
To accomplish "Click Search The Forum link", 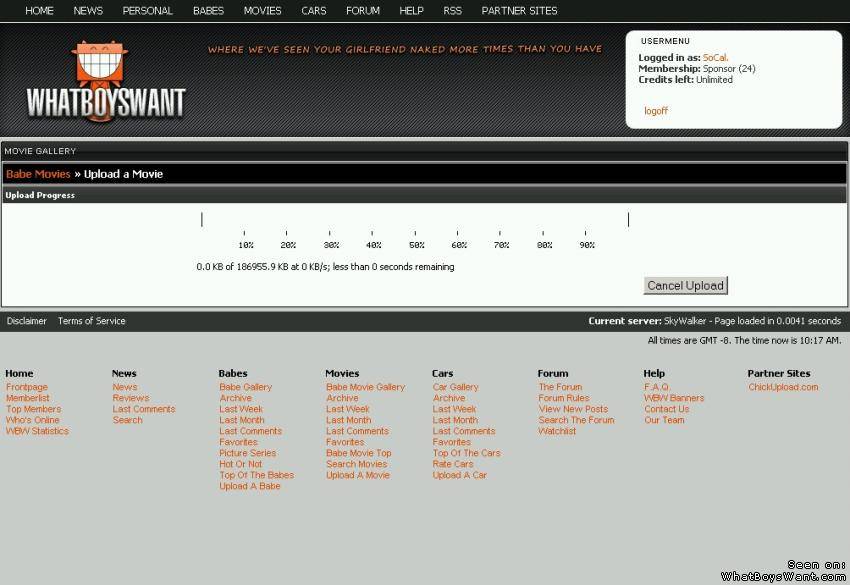I will (576, 420).
